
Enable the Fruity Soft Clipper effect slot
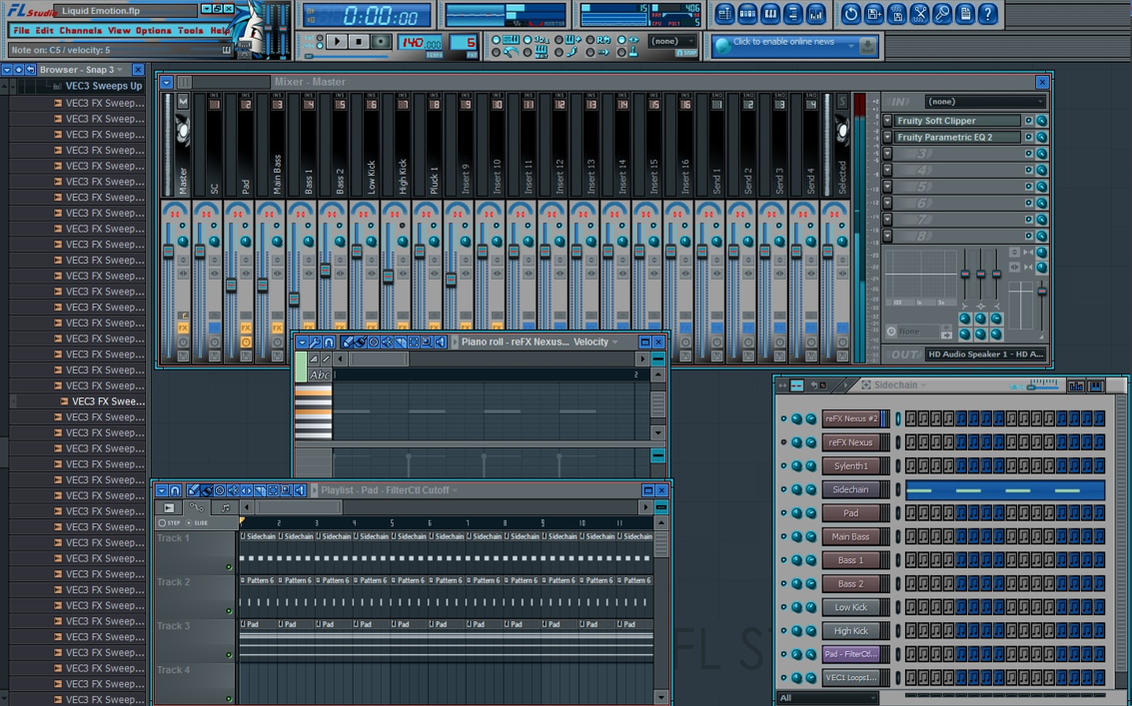pos(1029,121)
